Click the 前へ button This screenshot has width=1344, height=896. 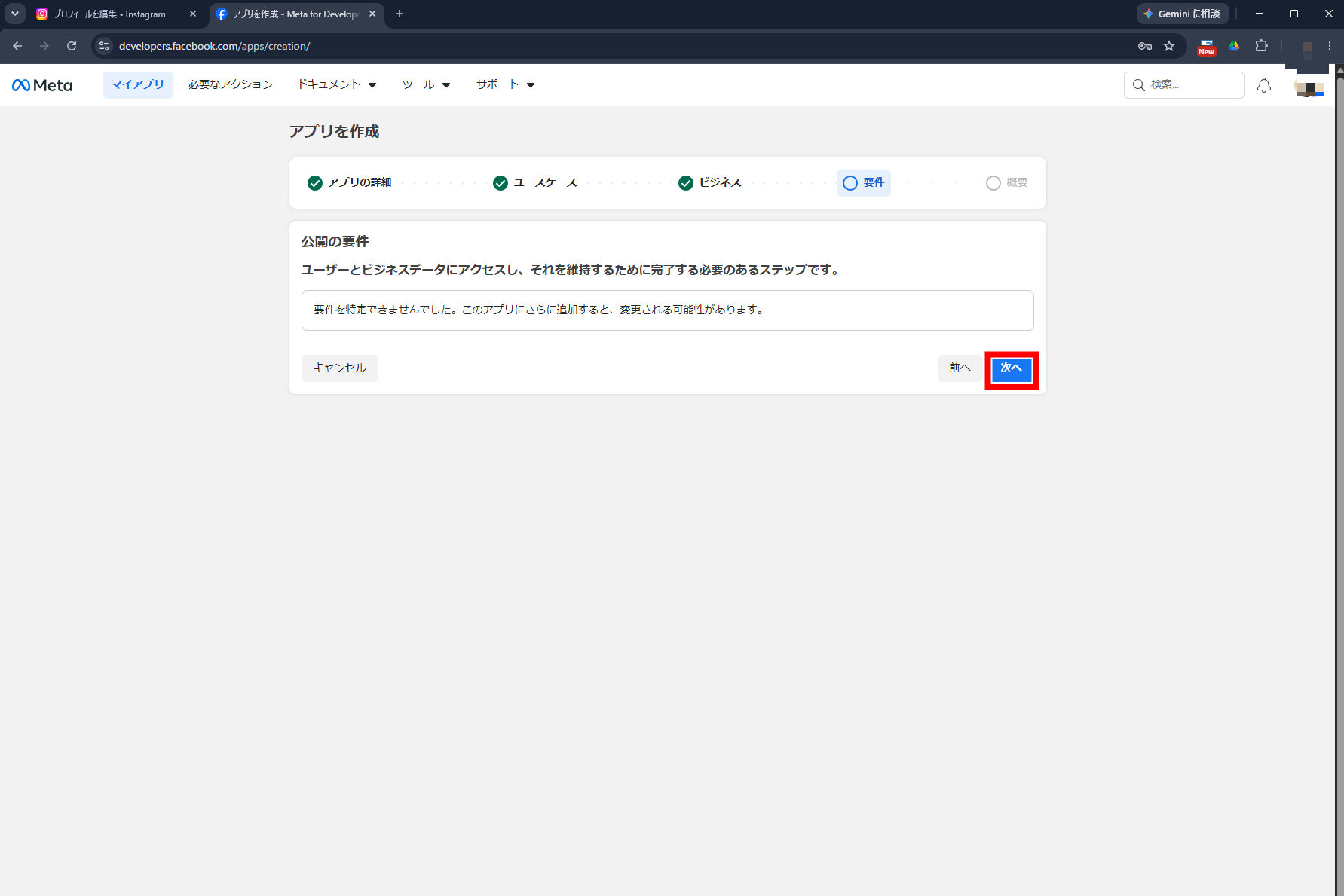(960, 368)
